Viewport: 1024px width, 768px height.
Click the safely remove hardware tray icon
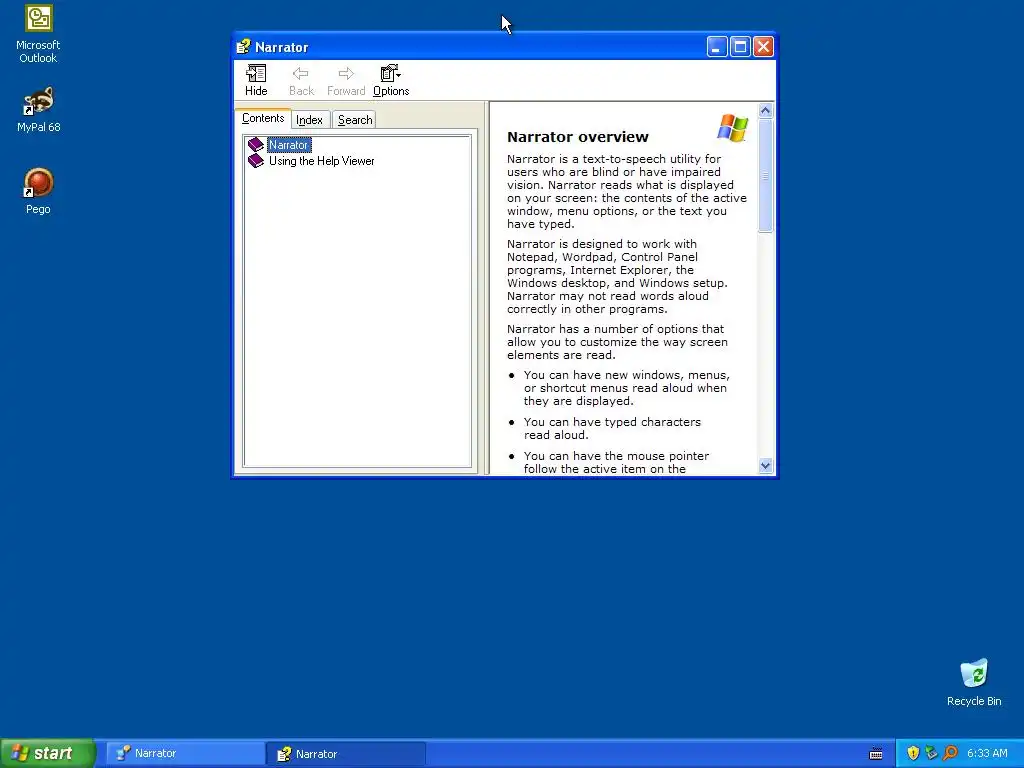click(931, 753)
